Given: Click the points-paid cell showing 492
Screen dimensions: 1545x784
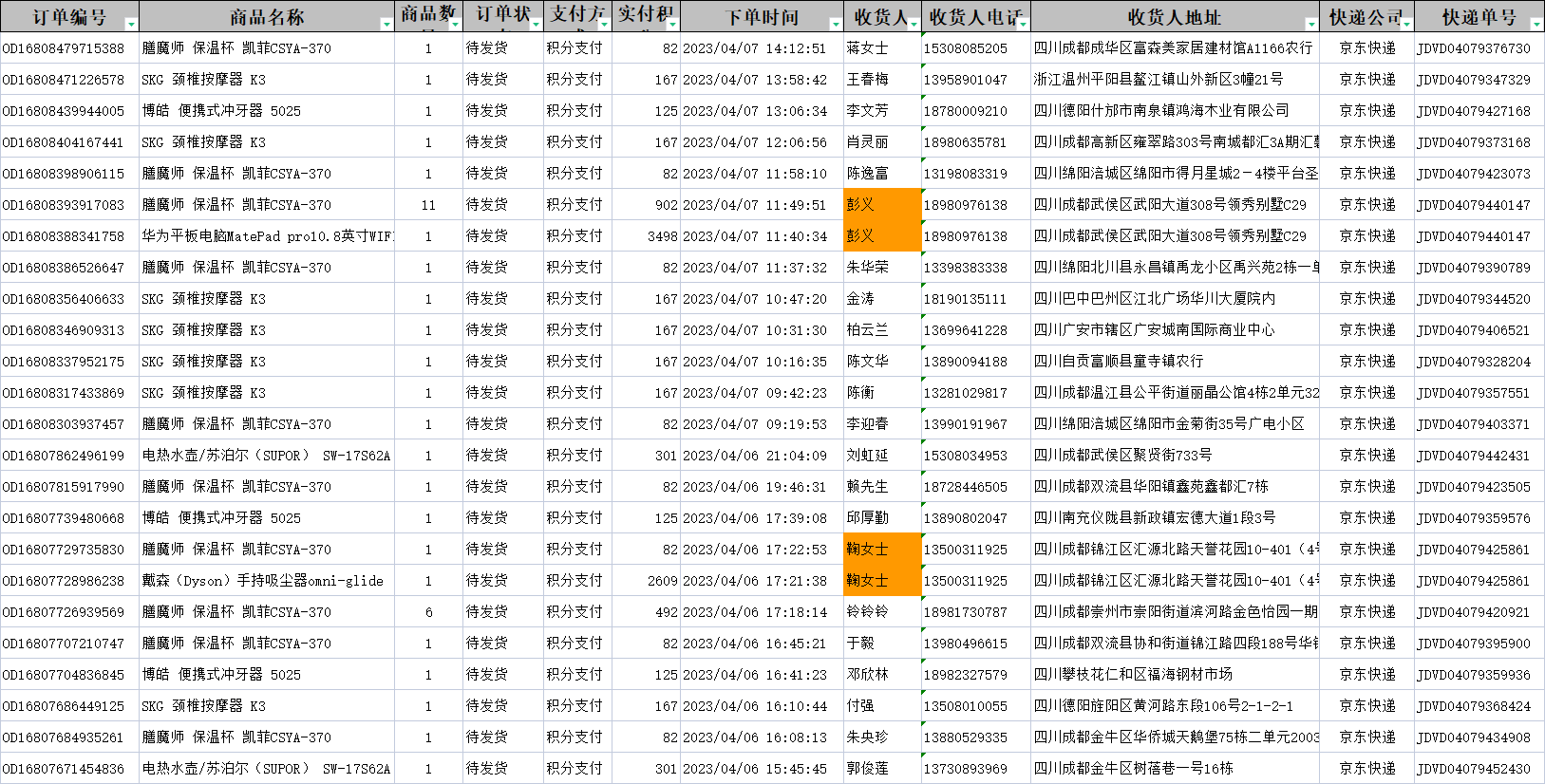Looking at the screenshot, I should coord(647,611).
